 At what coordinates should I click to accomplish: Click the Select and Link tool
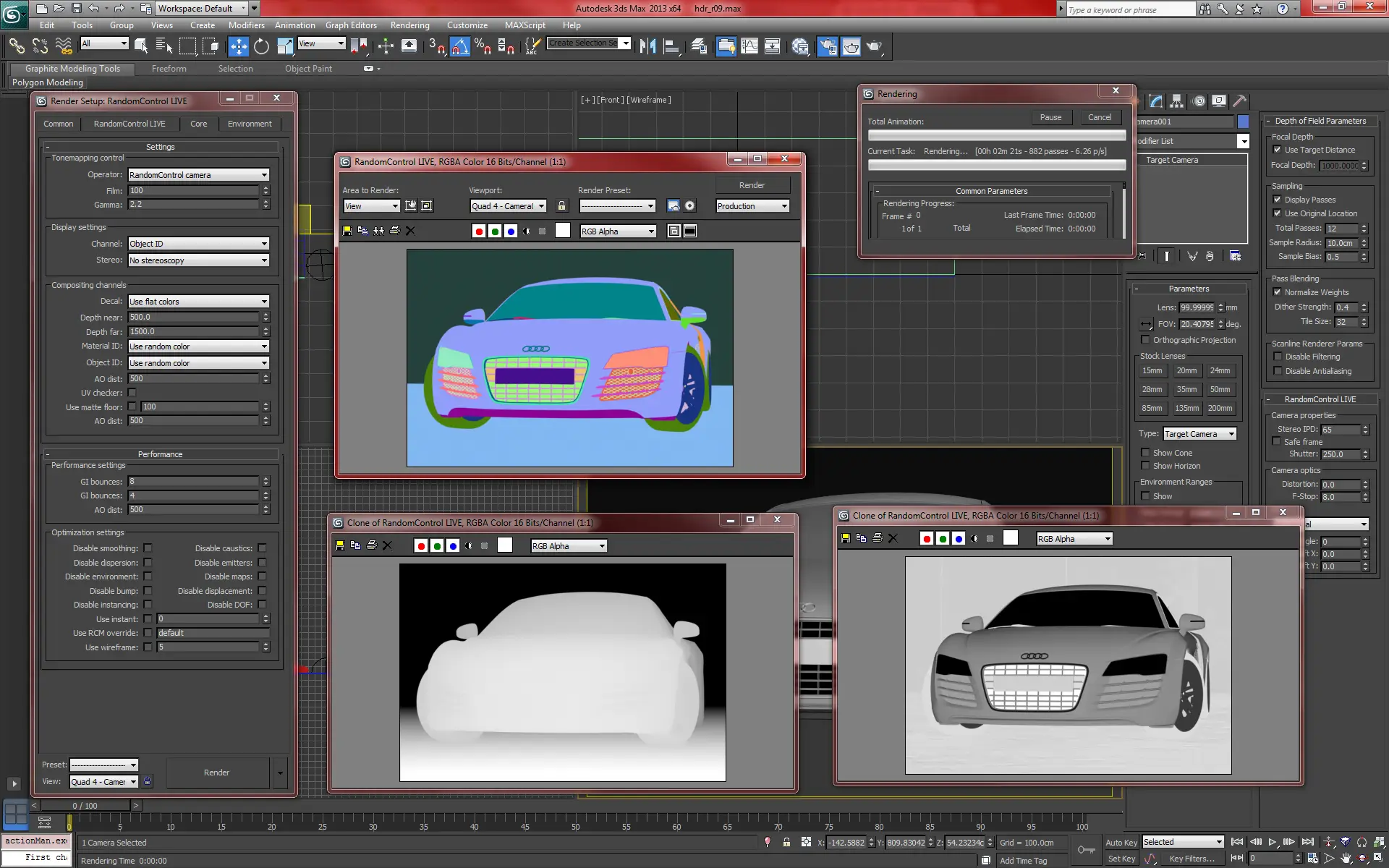pos(17,46)
